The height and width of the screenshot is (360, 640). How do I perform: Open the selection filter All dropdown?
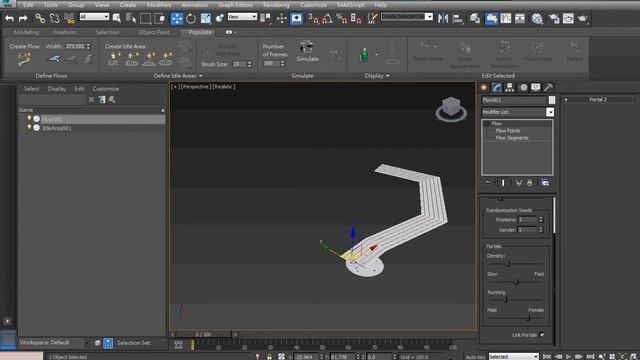pos(94,17)
